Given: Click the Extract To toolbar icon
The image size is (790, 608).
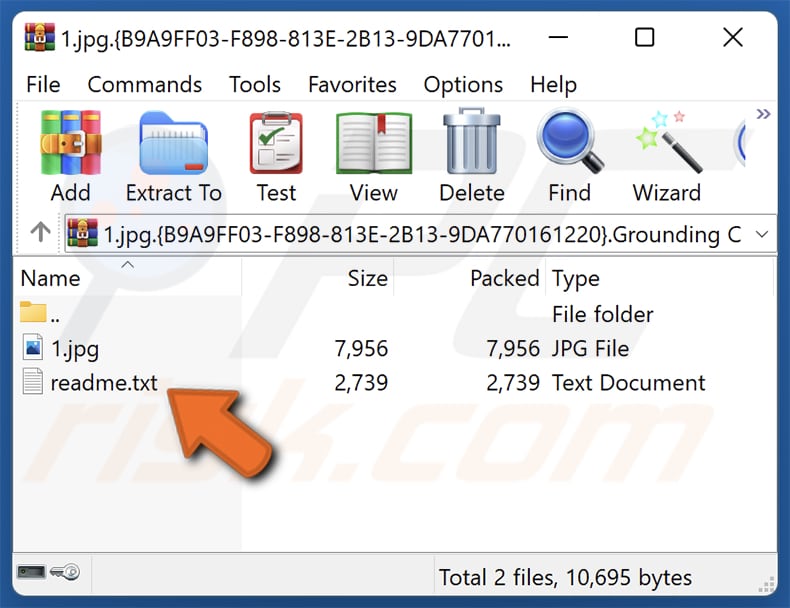Looking at the screenshot, I should pyautogui.click(x=173, y=143).
